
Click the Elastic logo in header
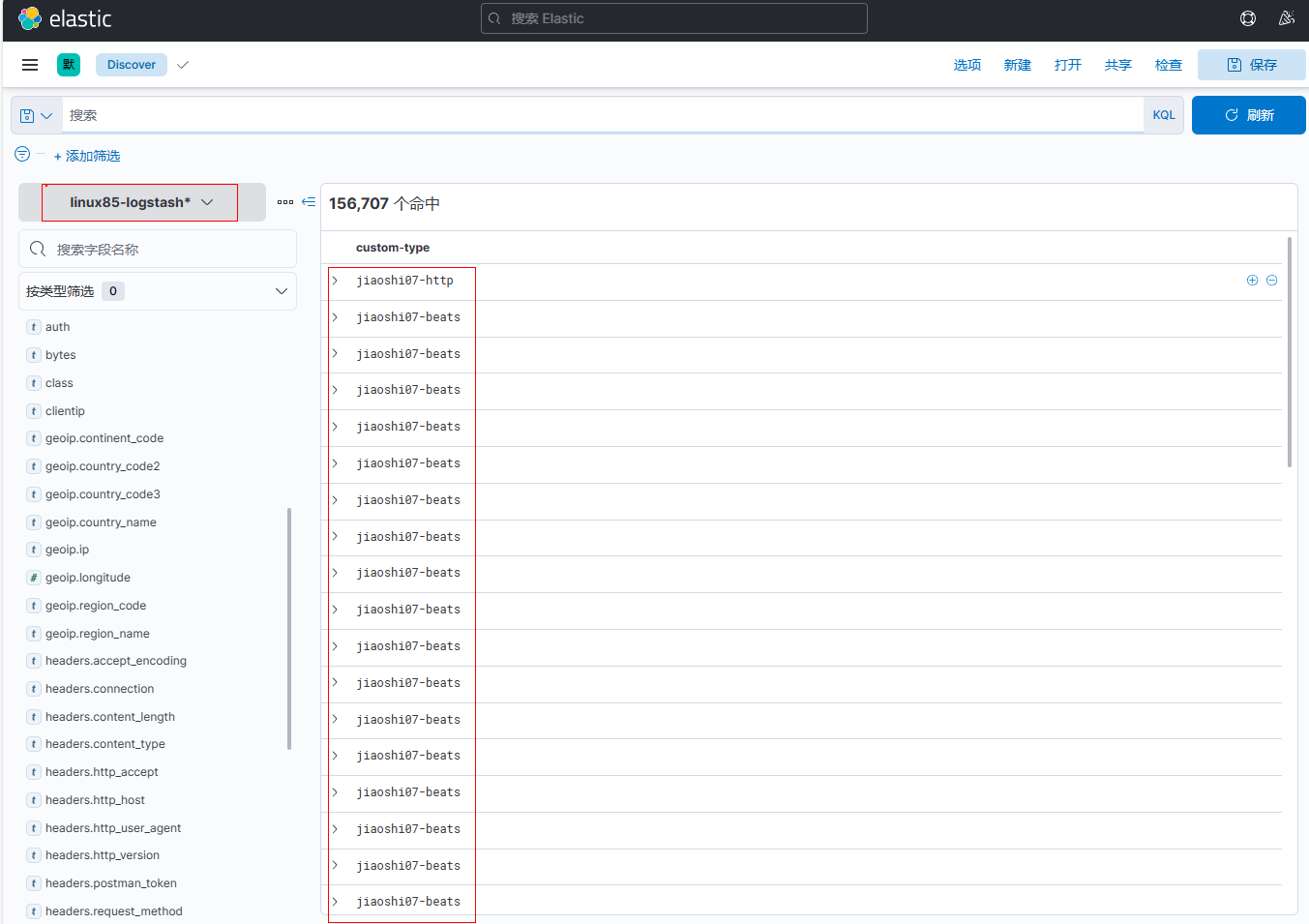pos(64,18)
